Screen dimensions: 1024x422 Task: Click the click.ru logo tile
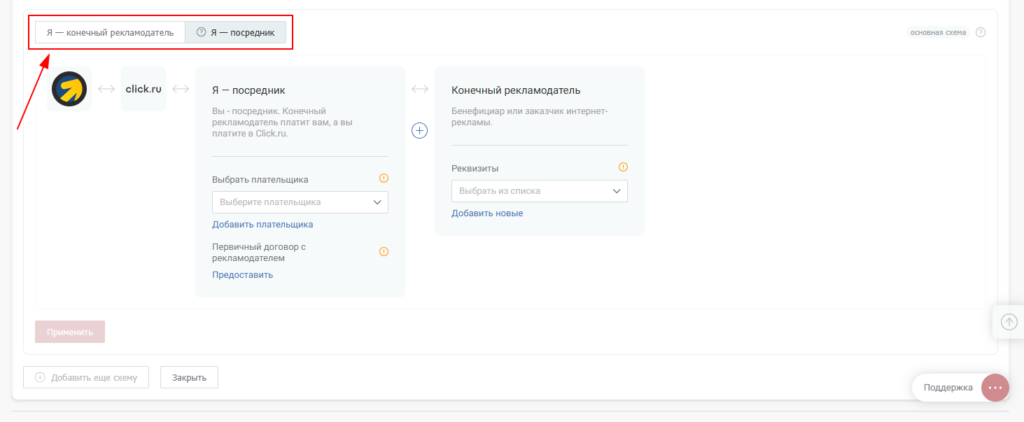tap(143, 89)
